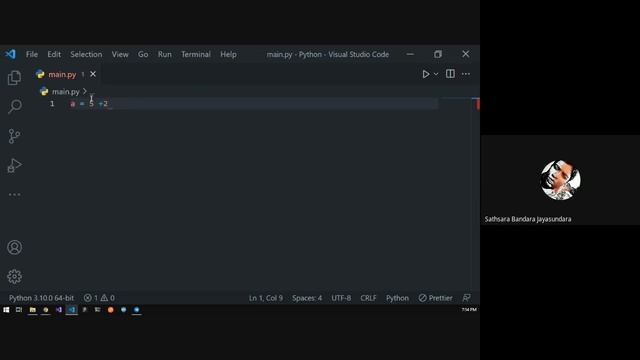The height and width of the screenshot is (360, 640).
Task: Expand the breadcrumb chevron after main.py
Action: [x=85, y=91]
